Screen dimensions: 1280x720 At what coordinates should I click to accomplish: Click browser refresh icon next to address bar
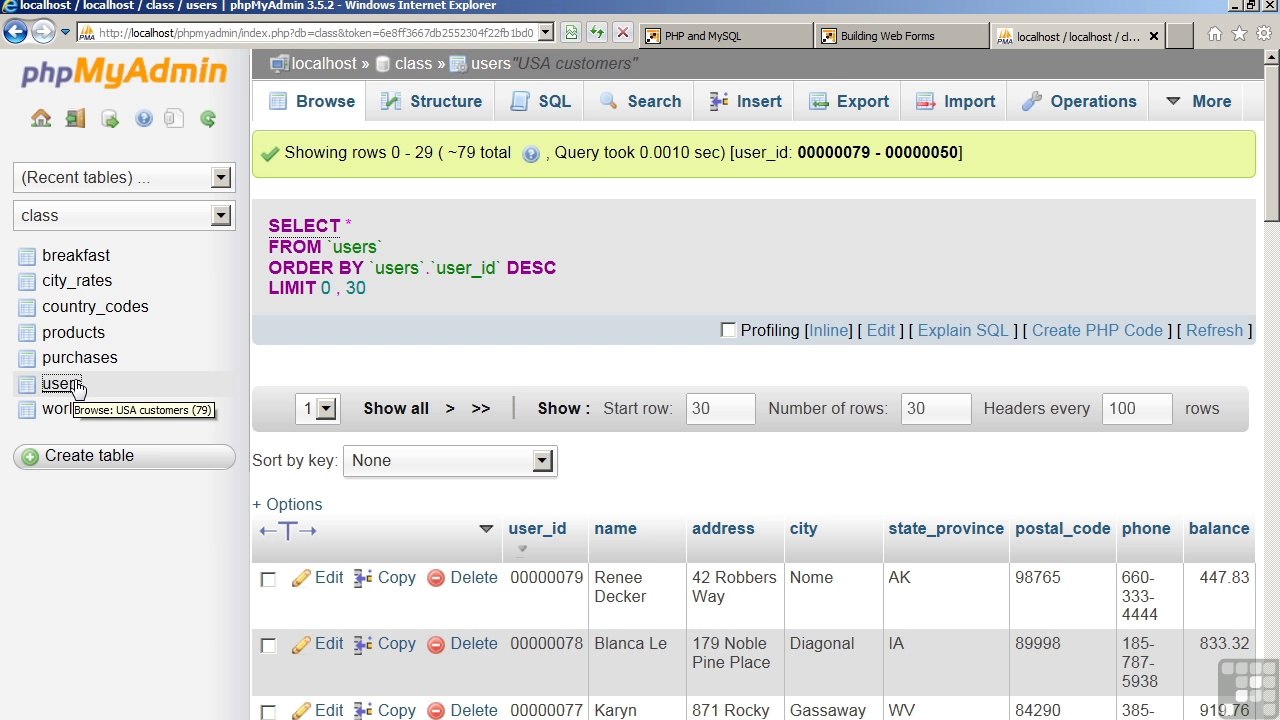click(x=597, y=33)
